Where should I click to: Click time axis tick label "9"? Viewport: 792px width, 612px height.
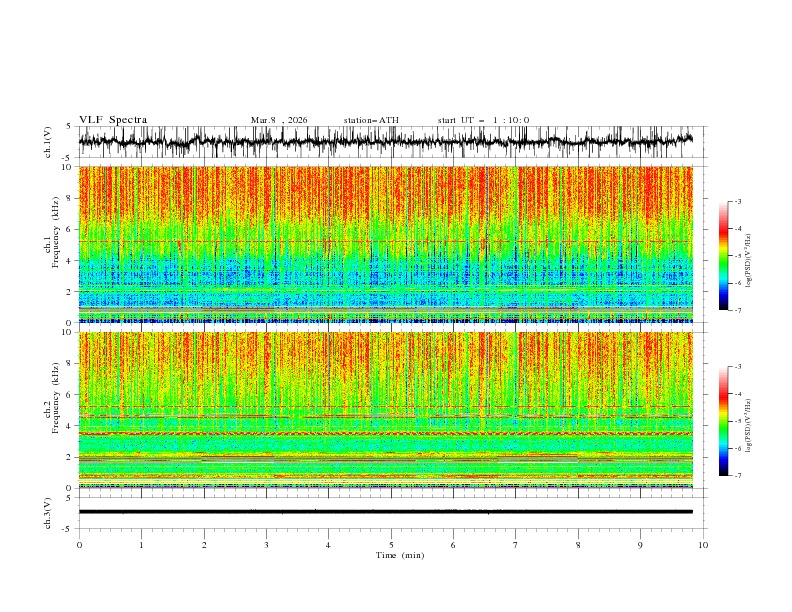pos(640,545)
